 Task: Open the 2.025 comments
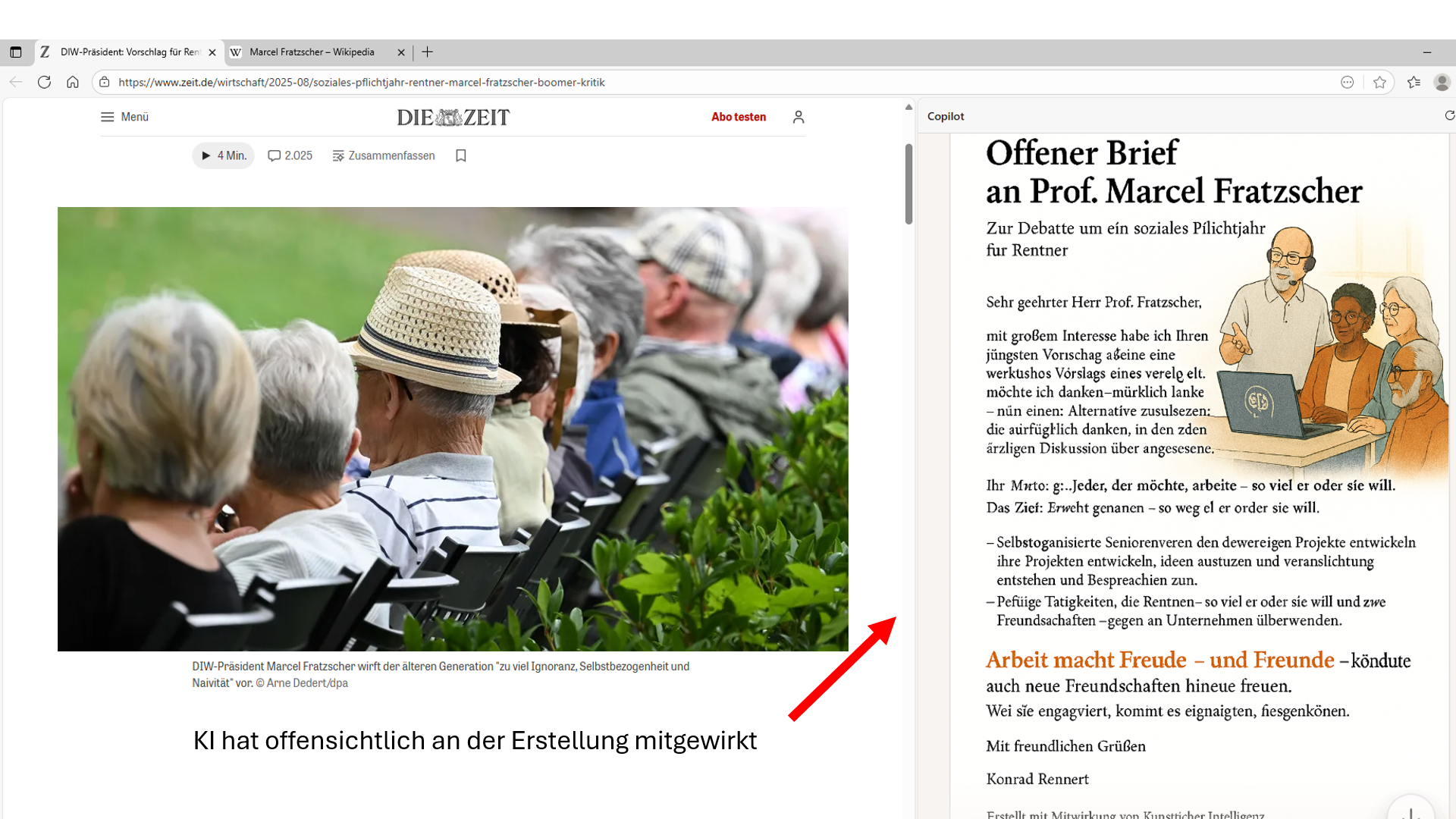pos(290,155)
